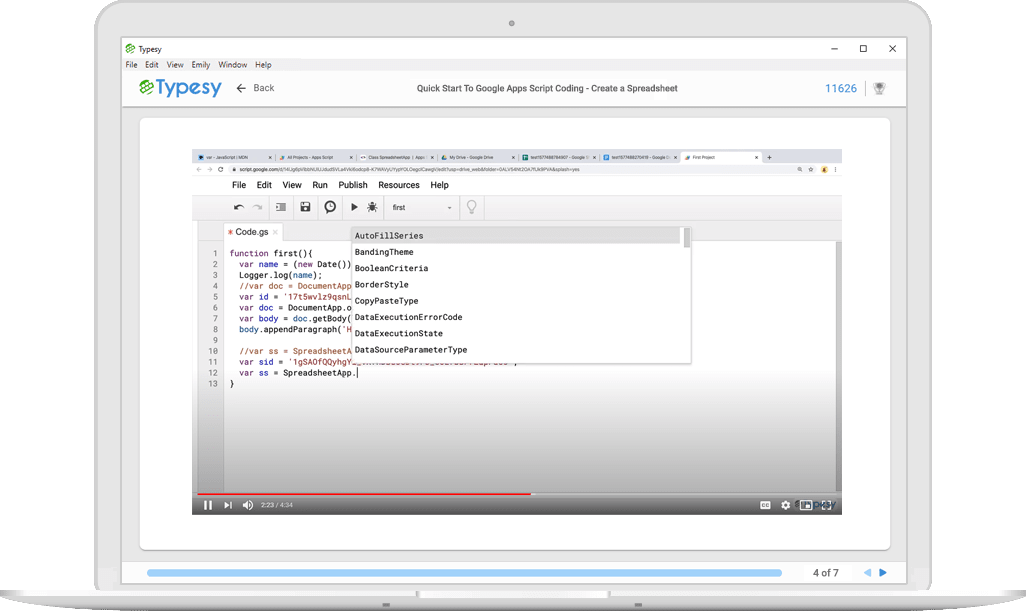Open the Typesy File menu

(x=132, y=65)
